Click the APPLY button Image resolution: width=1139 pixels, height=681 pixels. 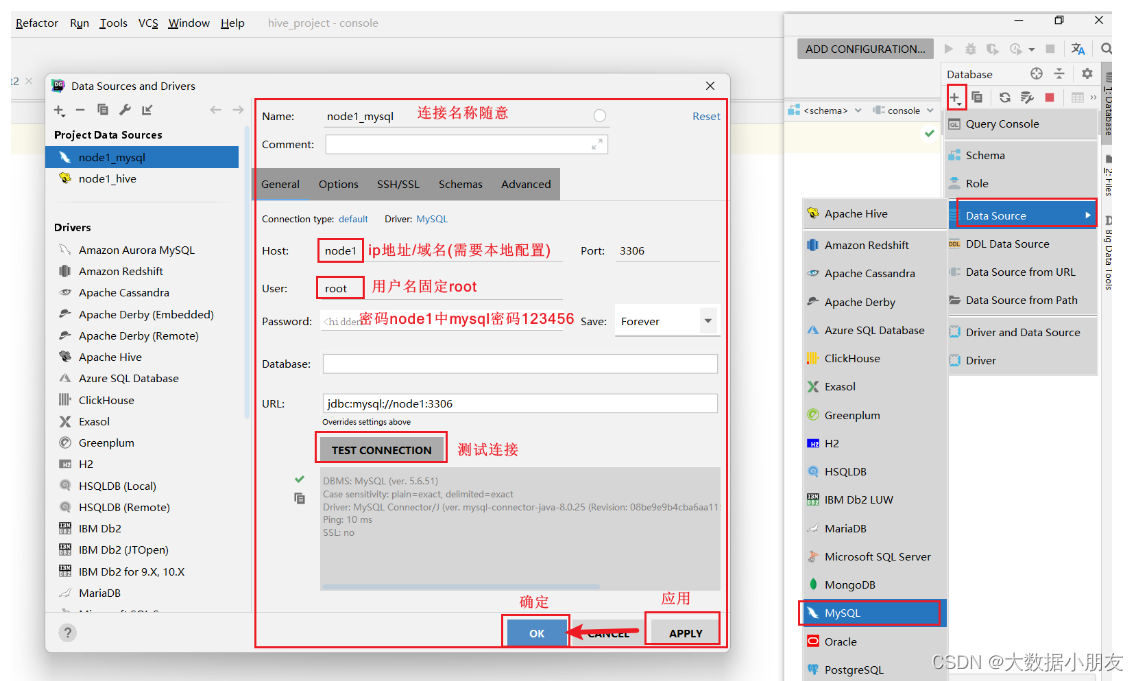pos(685,633)
